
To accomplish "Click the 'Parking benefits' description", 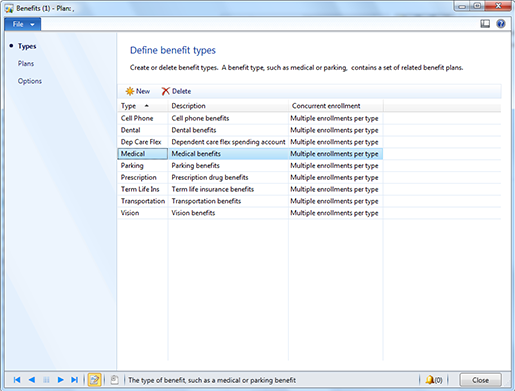I will pyautogui.click(x=195, y=166).
